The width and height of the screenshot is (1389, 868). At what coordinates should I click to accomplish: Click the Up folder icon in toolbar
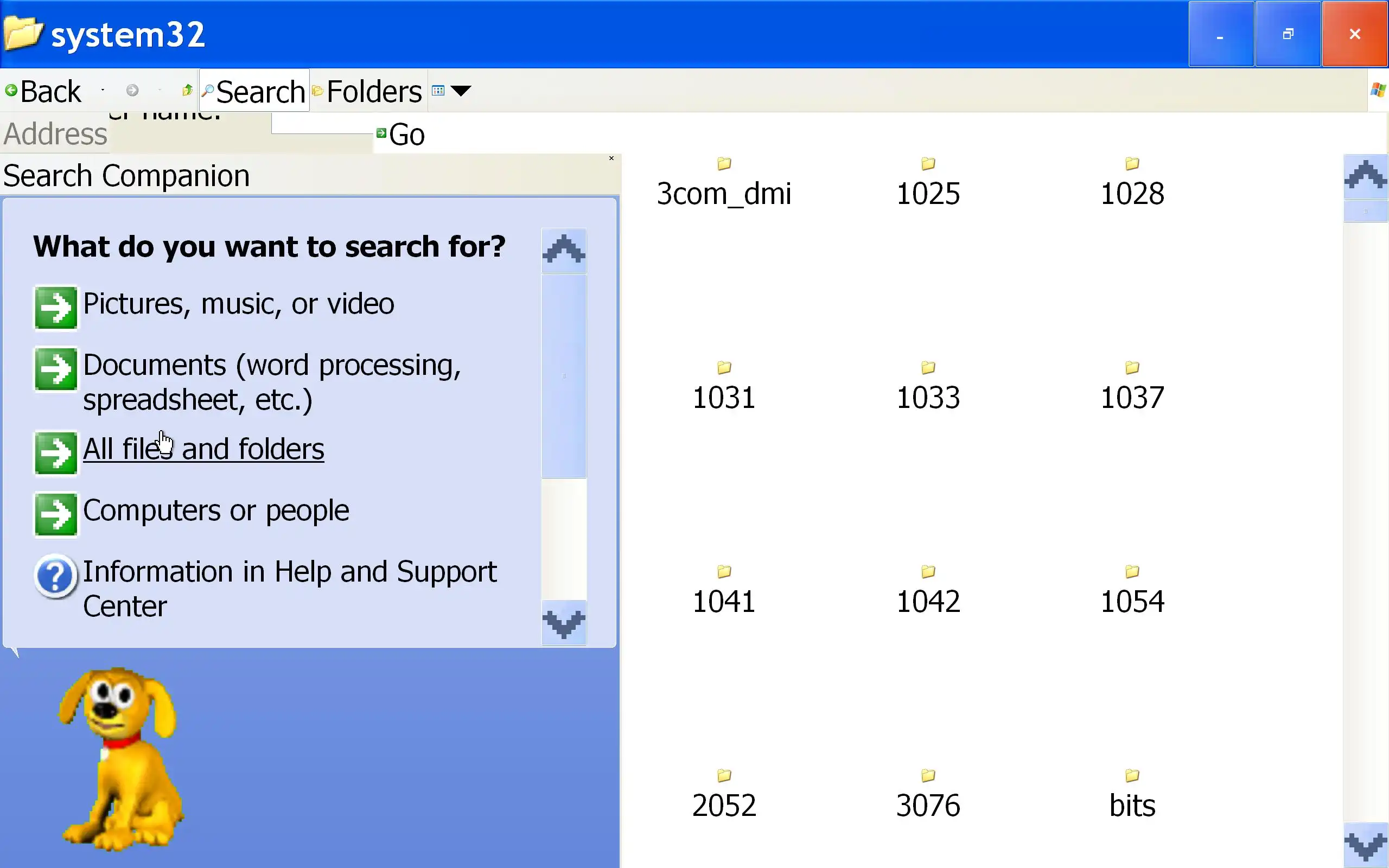click(x=187, y=91)
